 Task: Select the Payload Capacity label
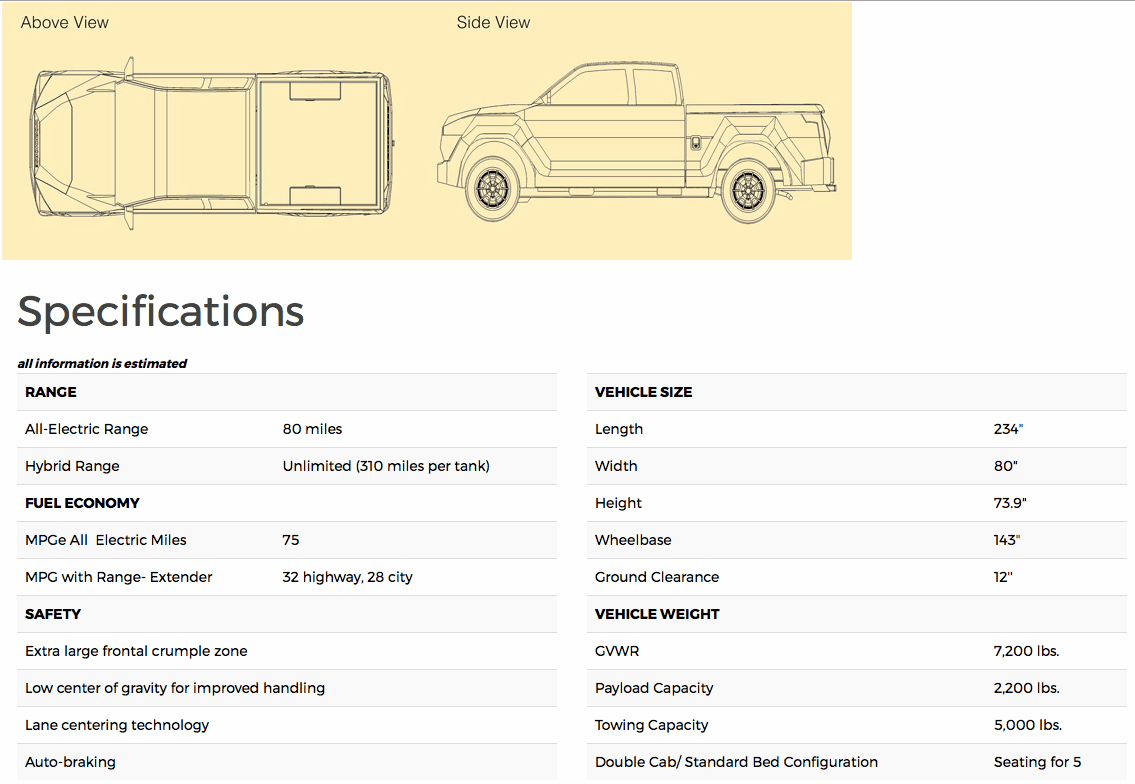[x=654, y=688]
